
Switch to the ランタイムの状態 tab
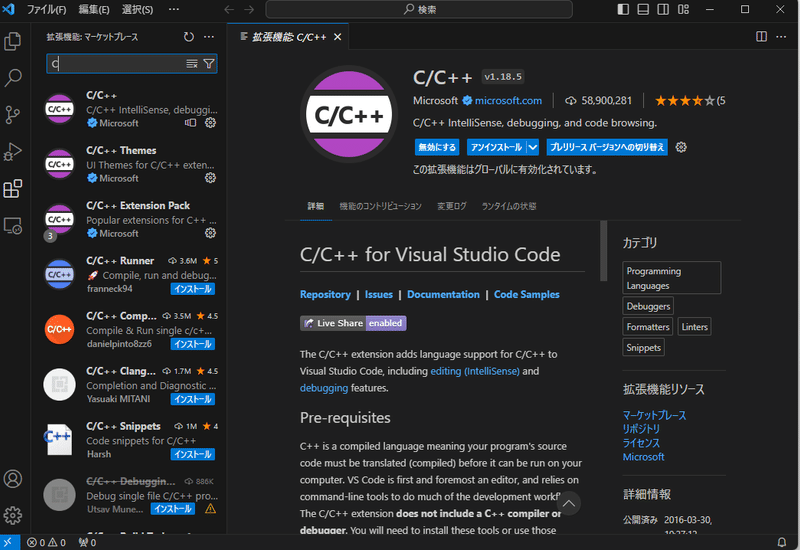[509, 206]
